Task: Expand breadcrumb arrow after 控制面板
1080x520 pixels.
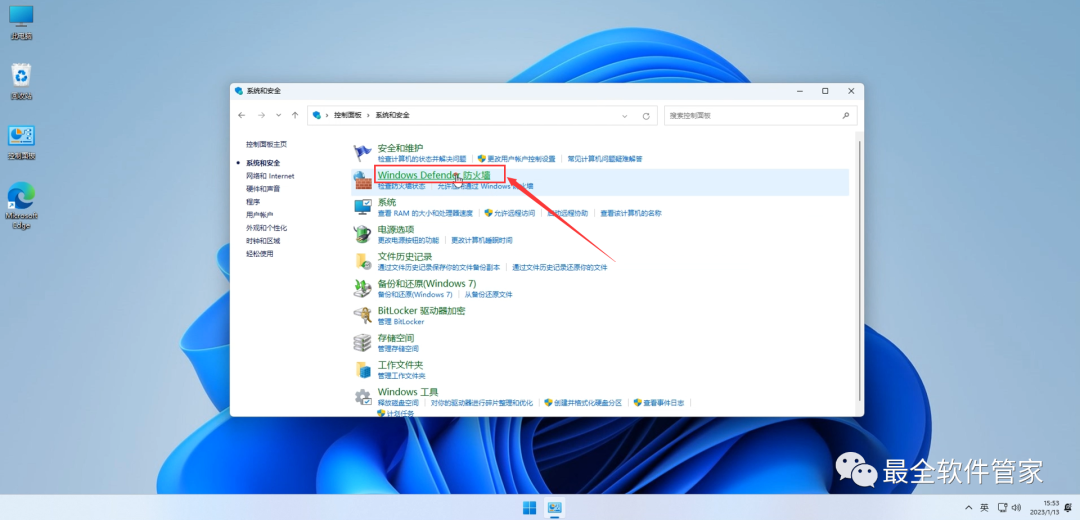Action: 368,116
